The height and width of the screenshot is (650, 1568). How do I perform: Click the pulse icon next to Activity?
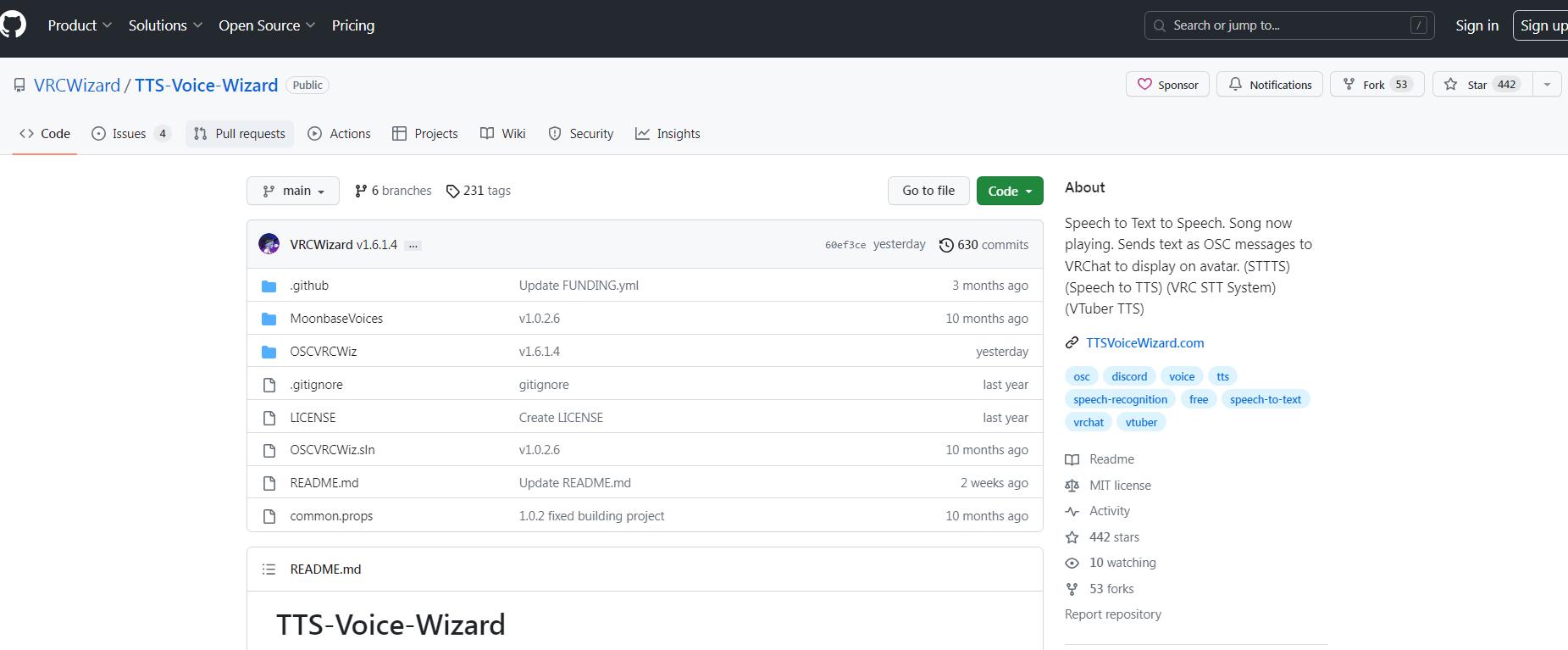point(1072,511)
